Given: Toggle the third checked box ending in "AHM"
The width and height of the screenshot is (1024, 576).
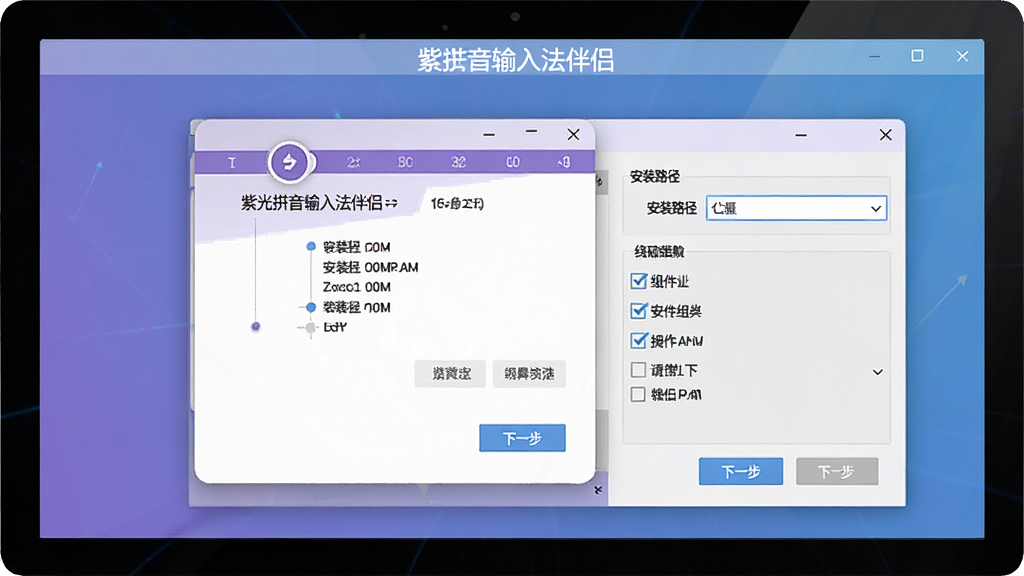Looking at the screenshot, I should click(x=639, y=340).
